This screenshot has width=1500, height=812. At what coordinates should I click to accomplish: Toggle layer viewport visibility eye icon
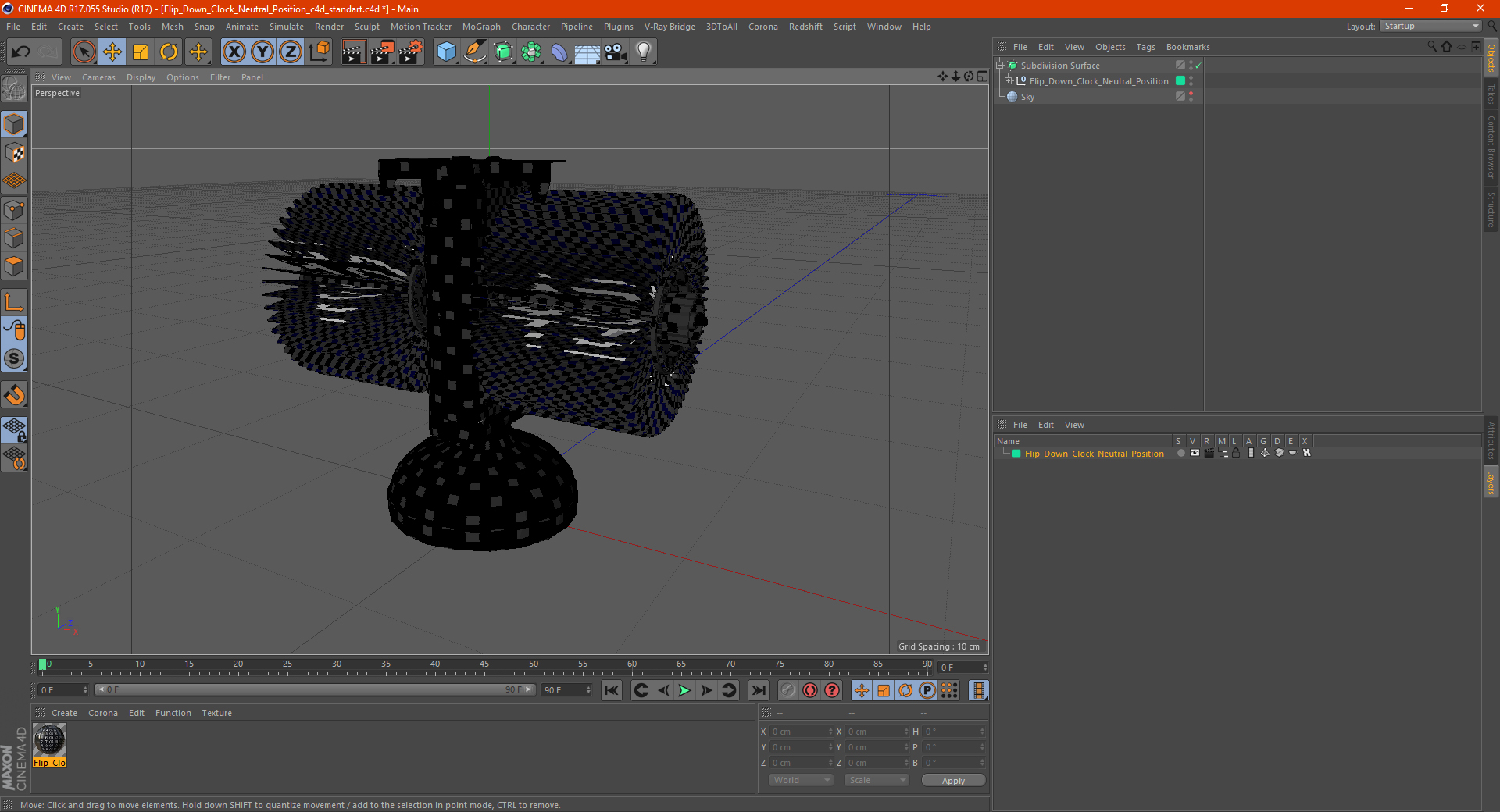point(1195,453)
